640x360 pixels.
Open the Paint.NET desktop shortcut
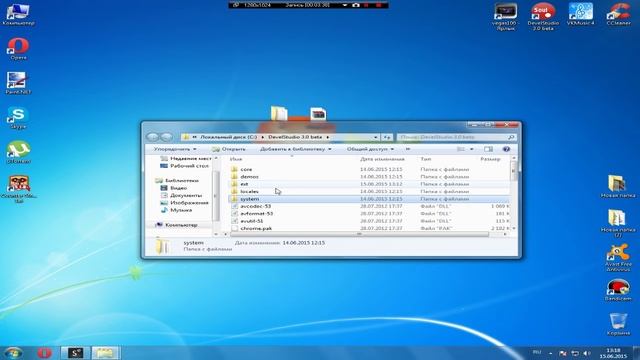(18, 83)
